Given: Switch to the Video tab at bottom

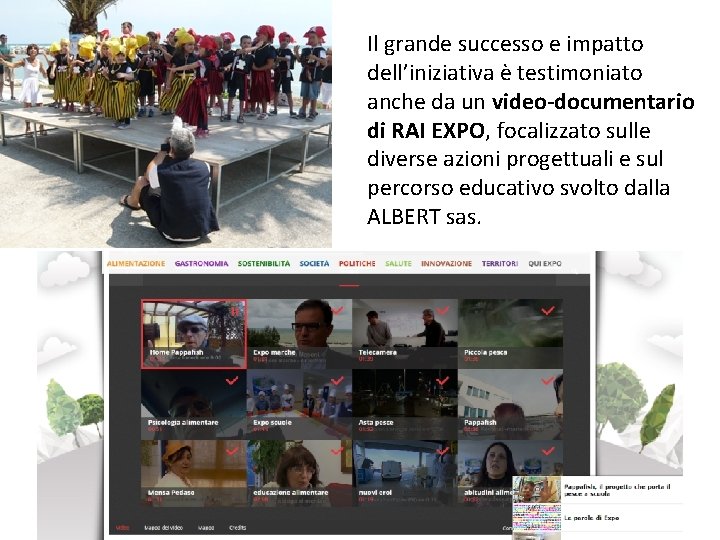Looking at the screenshot, I should point(123,528).
